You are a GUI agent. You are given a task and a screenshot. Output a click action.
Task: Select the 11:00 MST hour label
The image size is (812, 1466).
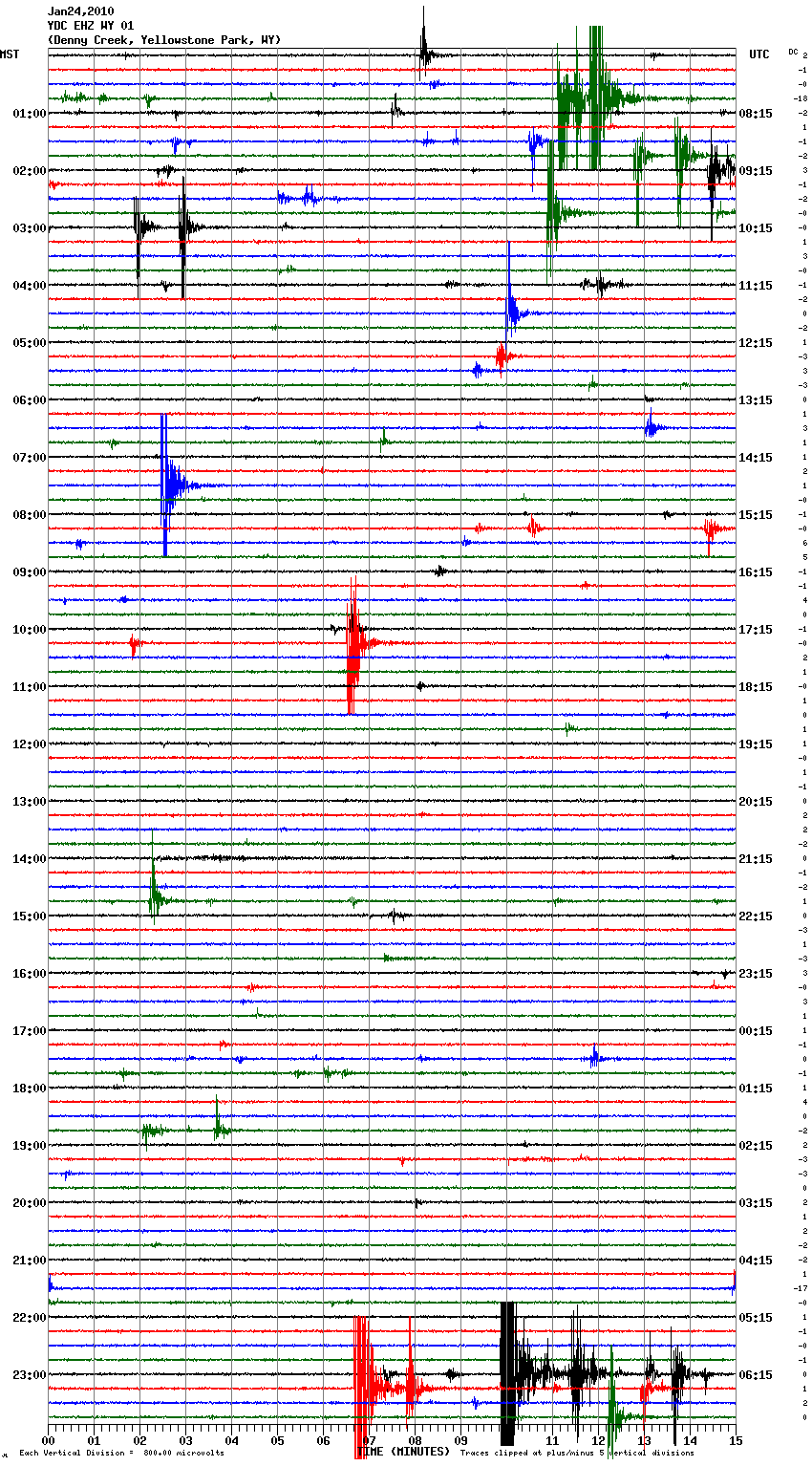[x=30, y=687]
